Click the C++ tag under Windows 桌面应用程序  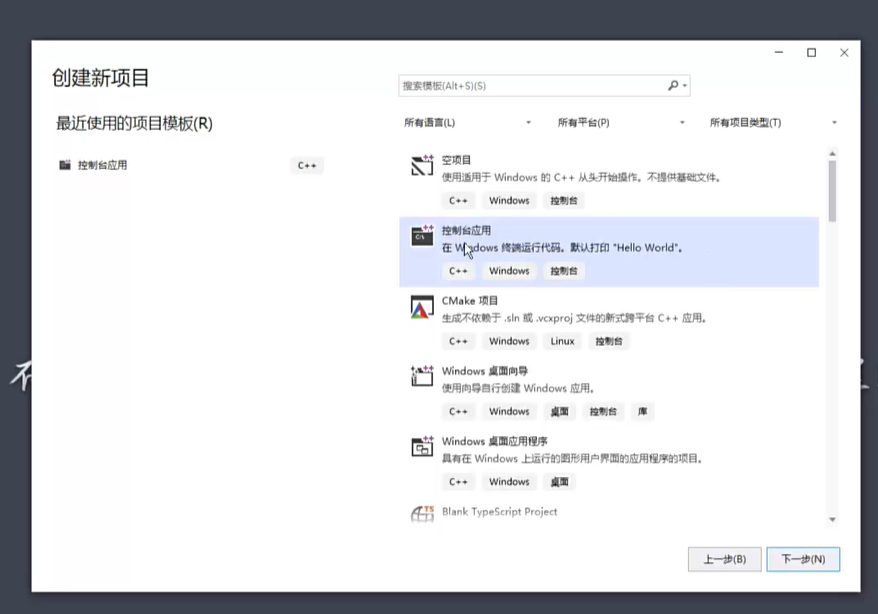click(x=458, y=482)
